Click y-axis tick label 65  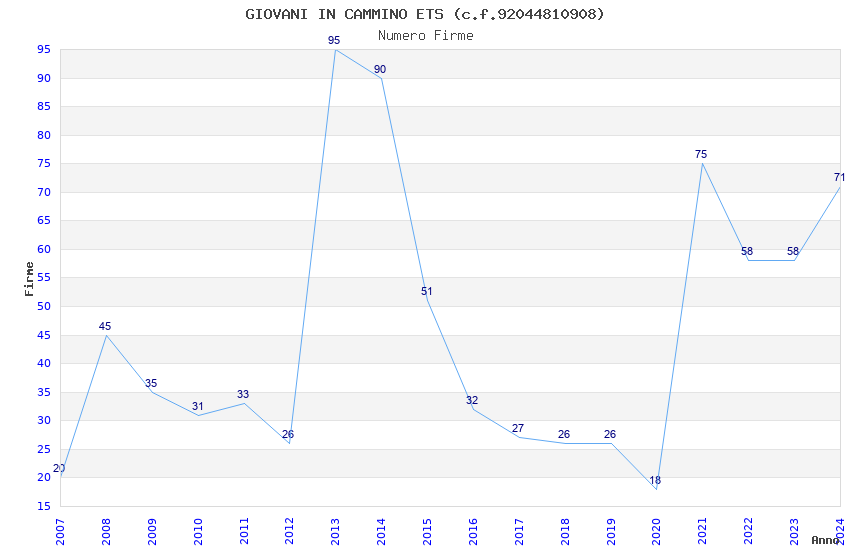(x=44, y=221)
